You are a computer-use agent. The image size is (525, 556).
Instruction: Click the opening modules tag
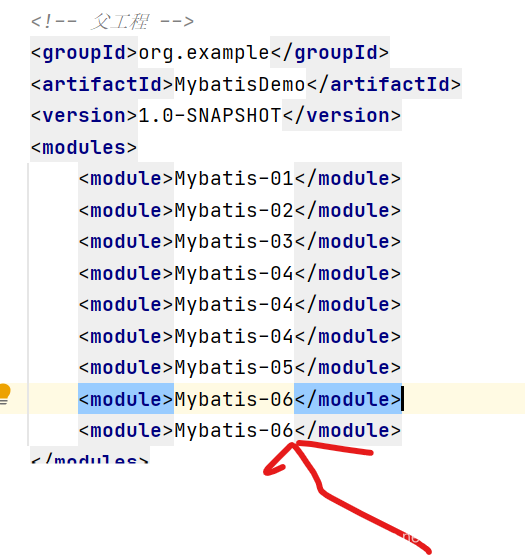84,147
